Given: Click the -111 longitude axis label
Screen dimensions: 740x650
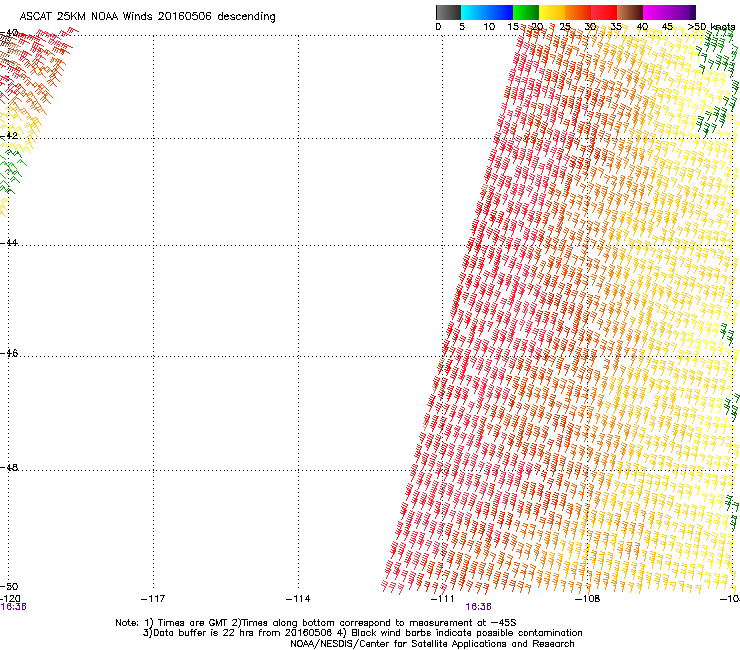Looking at the screenshot, I should pyautogui.click(x=442, y=599).
